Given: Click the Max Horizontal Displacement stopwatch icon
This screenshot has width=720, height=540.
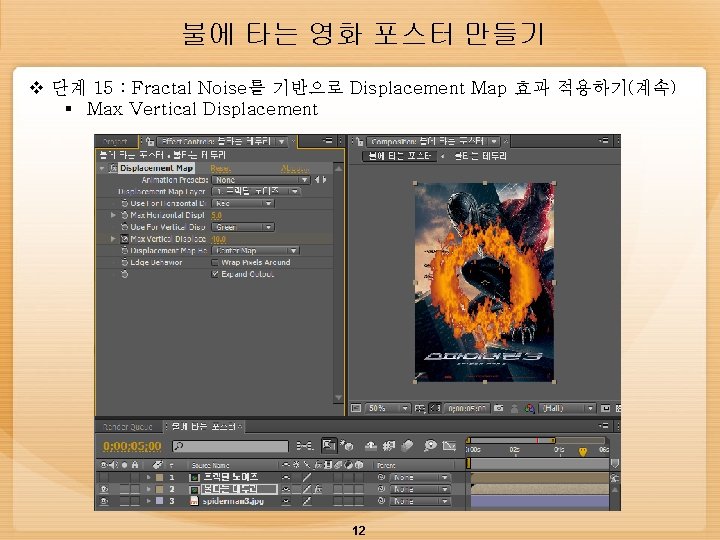Looking at the screenshot, I should pos(124,215).
